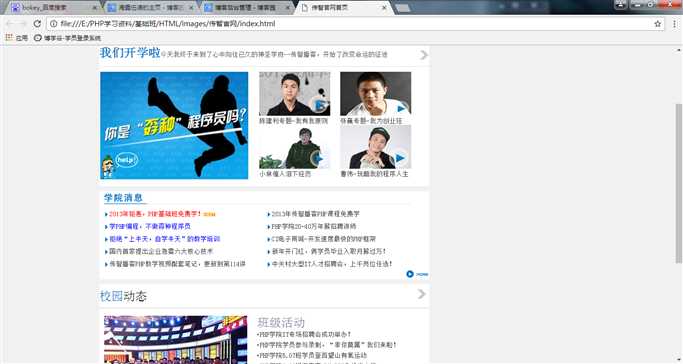Open news PHP学院学员参与录制
Screen dimensions: 683x364
point(327,345)
